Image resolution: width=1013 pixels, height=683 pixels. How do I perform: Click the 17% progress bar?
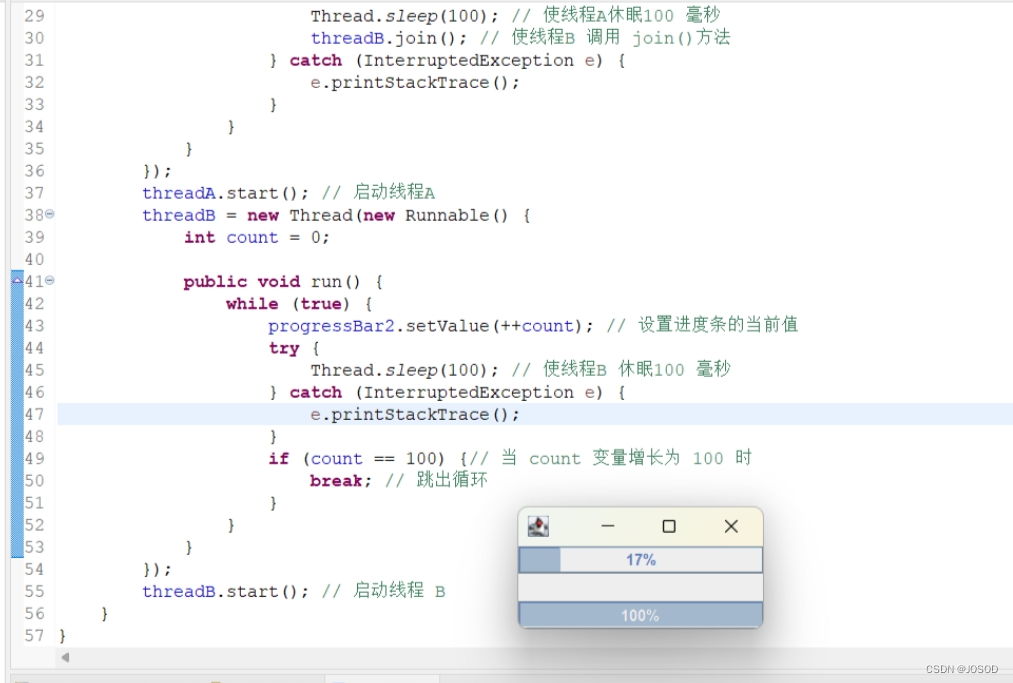point(640,560)
